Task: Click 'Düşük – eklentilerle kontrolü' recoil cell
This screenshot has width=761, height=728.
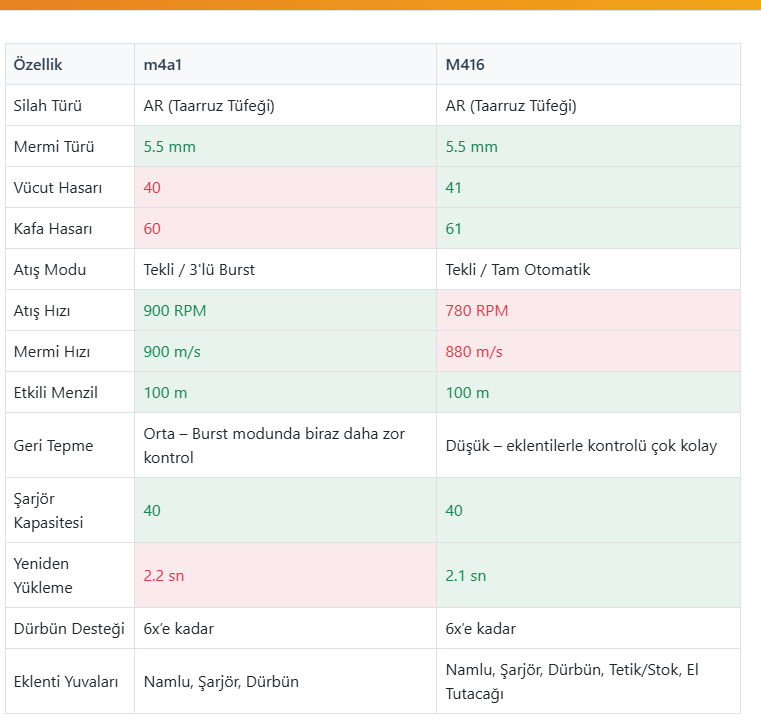Action: 588,446
